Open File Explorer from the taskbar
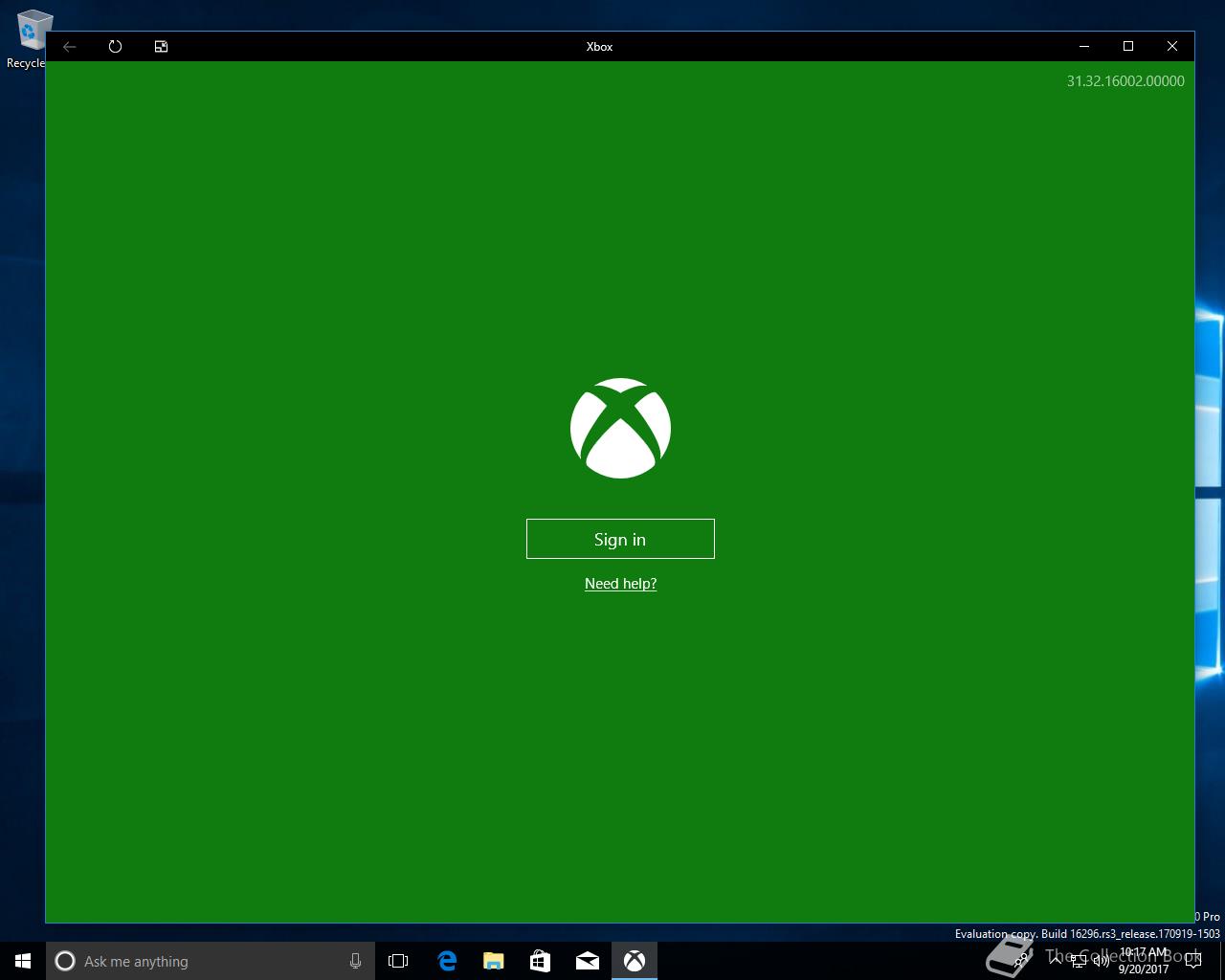Screen dimensions: 1225x980 click(493, 961)
